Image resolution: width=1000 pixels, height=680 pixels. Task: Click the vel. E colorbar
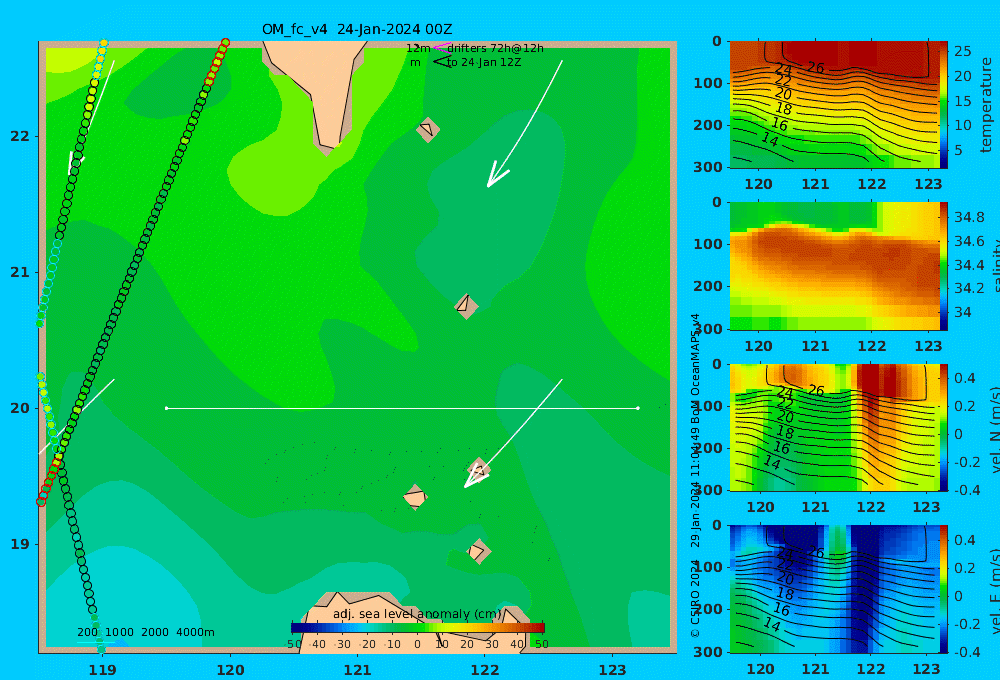coord(944,589)
